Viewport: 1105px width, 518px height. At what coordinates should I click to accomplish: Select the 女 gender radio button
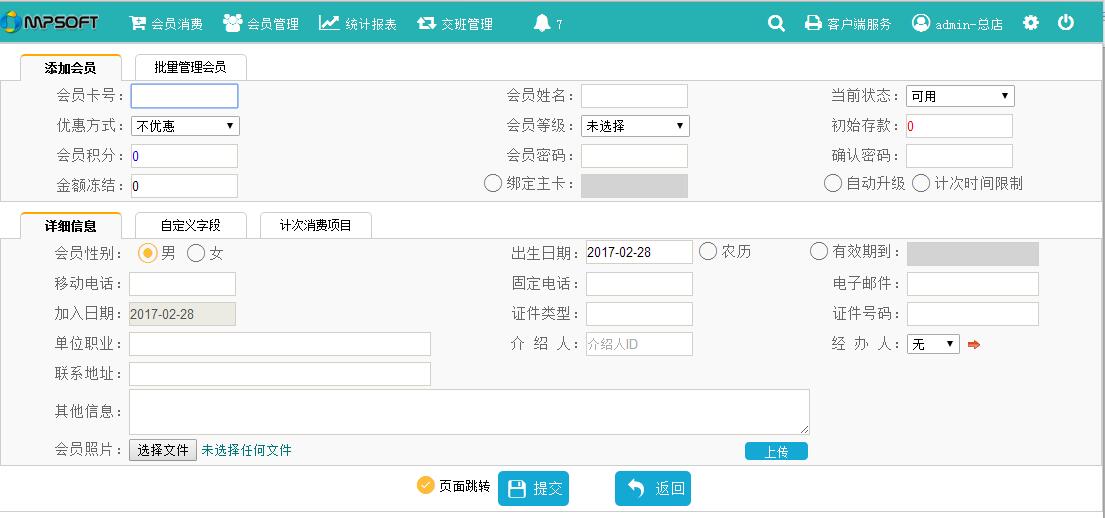click(x=195, y=253)
